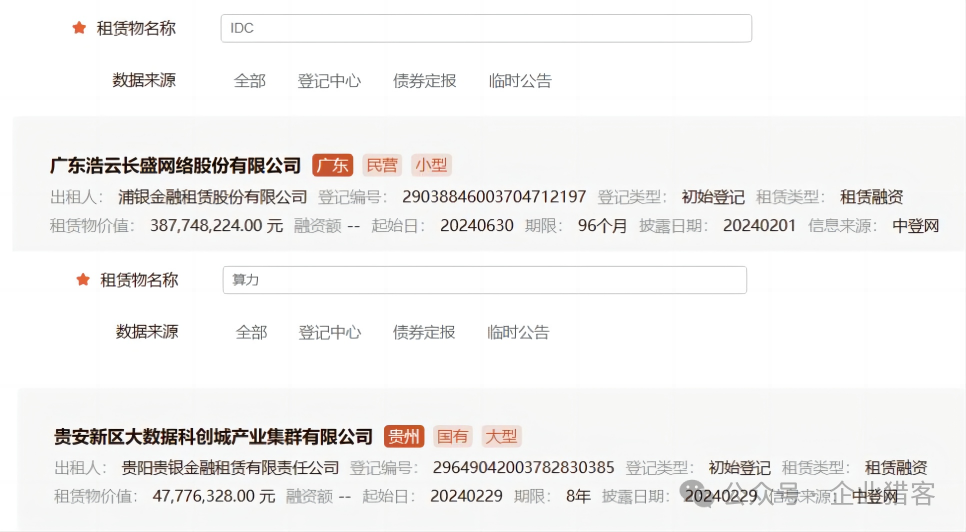Image resolution: width=966 pixels, height=532 pixels.
Task: Click the 算力 lease item name input field
Action: click(485, 280)
